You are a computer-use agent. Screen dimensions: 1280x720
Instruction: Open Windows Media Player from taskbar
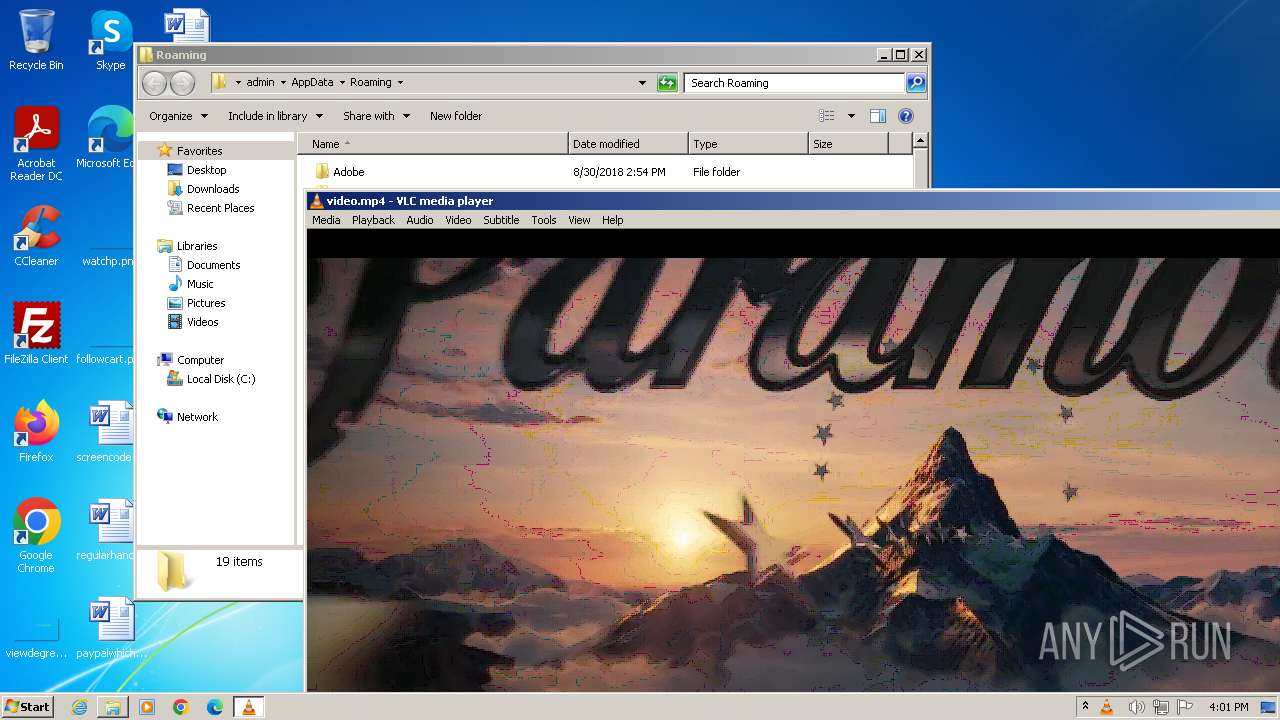point(147,707)
